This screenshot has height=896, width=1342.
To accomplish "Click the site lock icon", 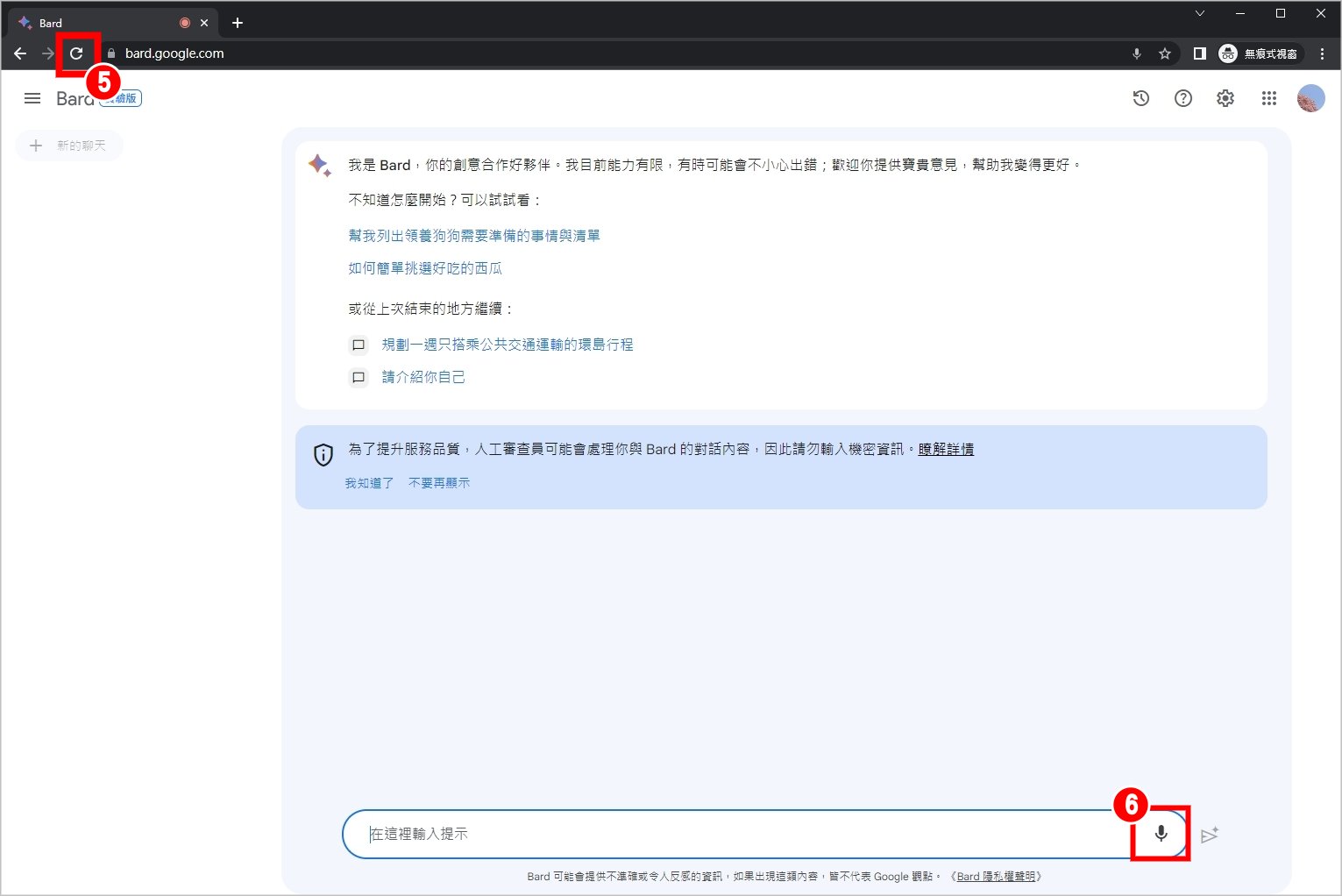I will pos(111,53).
